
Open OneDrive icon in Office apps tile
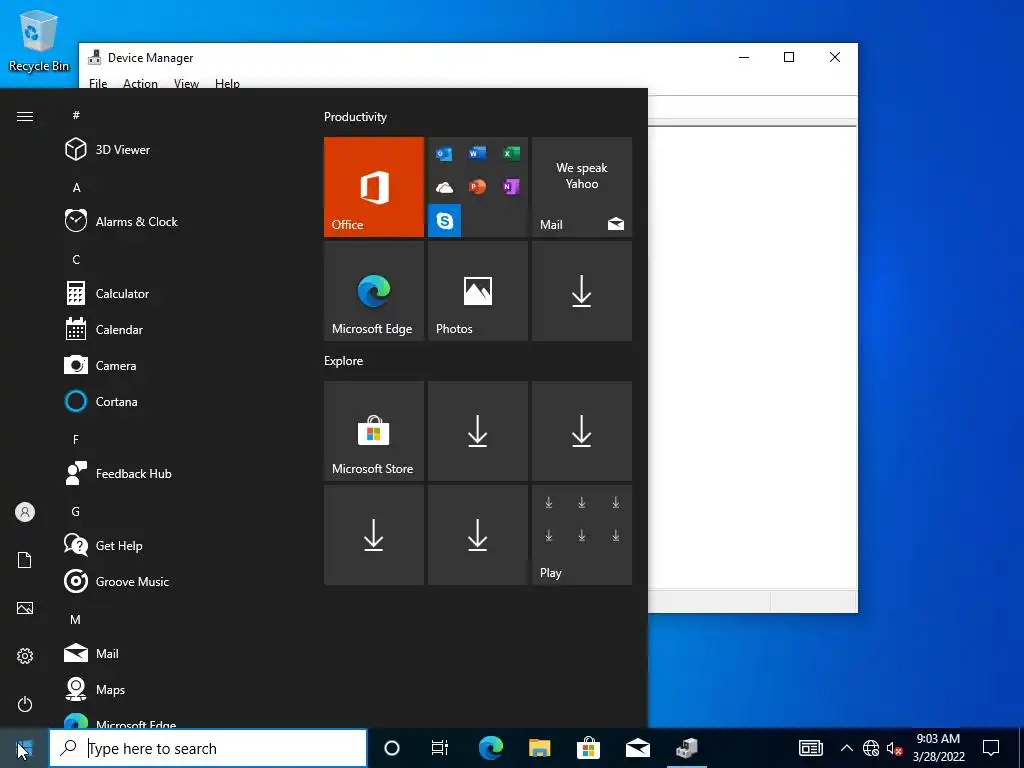coord(444,187)
